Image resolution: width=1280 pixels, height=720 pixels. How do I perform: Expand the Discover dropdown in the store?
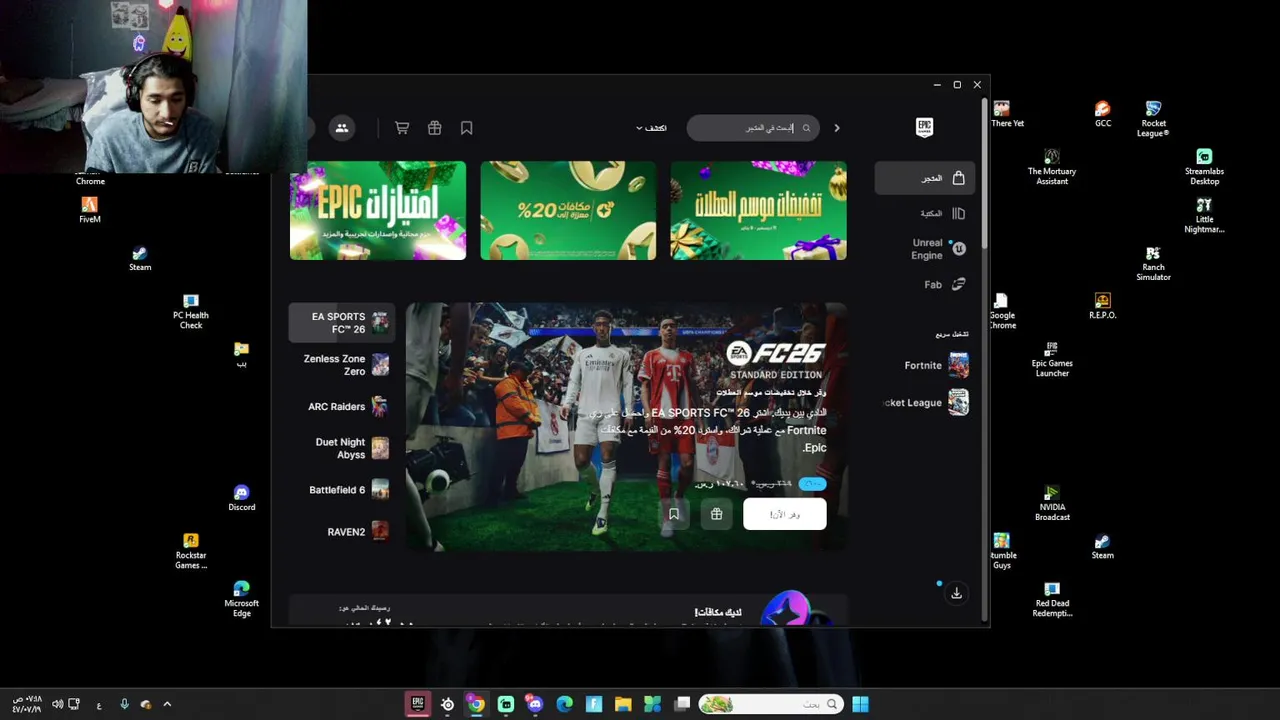tap(651, 128)
